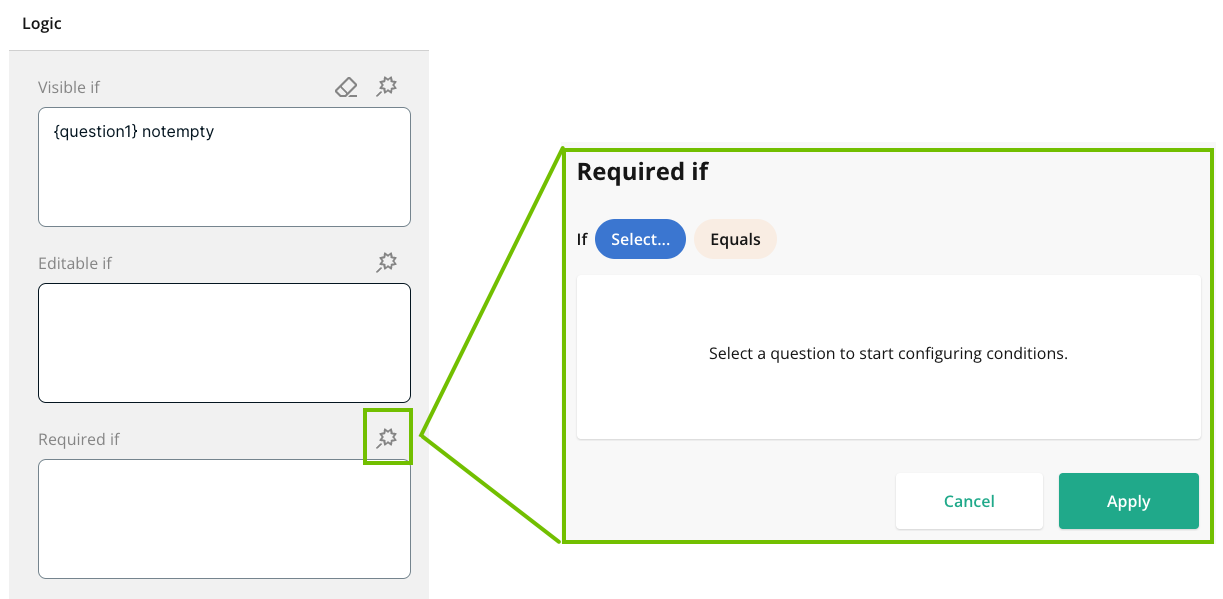Open the Visible if magic wand editor
The height and width of the screenshot is (599, 1223).
(x=387, y=87)
